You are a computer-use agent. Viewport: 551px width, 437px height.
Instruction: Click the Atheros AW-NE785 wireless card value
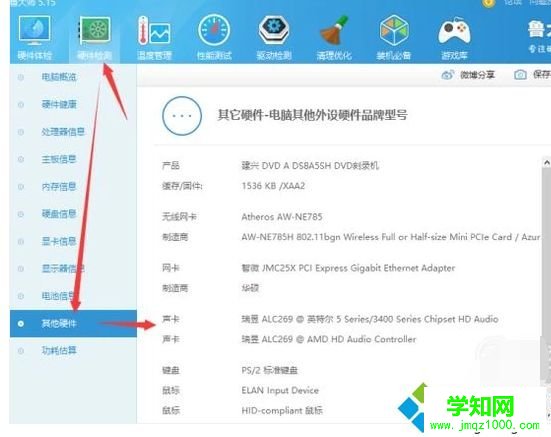pyautogui.click(x=282, y=217)
